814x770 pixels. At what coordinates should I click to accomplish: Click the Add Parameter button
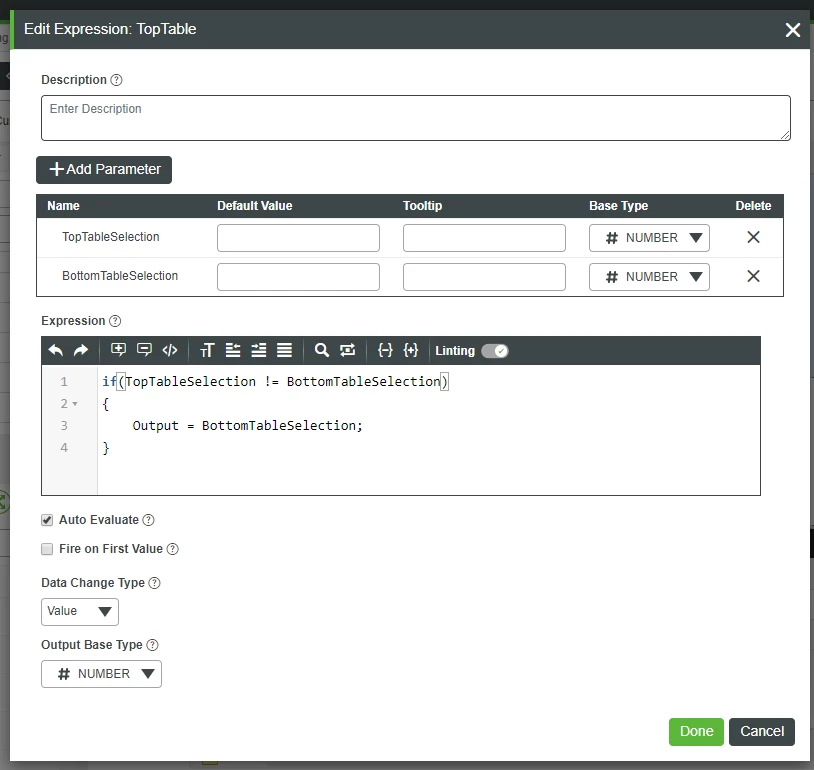(104, 170)
